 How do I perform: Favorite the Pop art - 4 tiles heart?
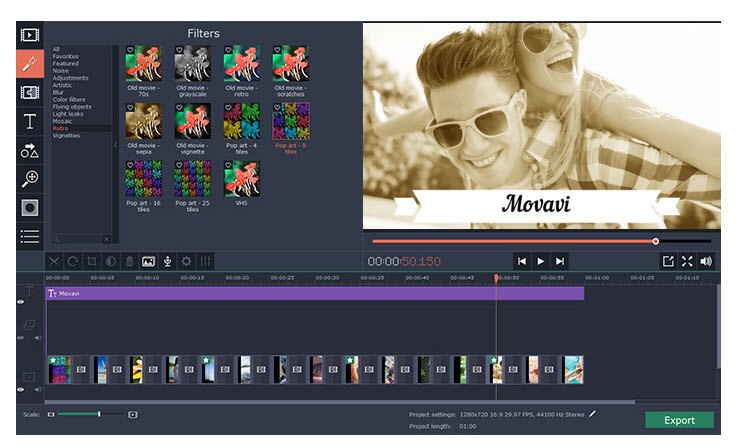[x=228, y=108]
